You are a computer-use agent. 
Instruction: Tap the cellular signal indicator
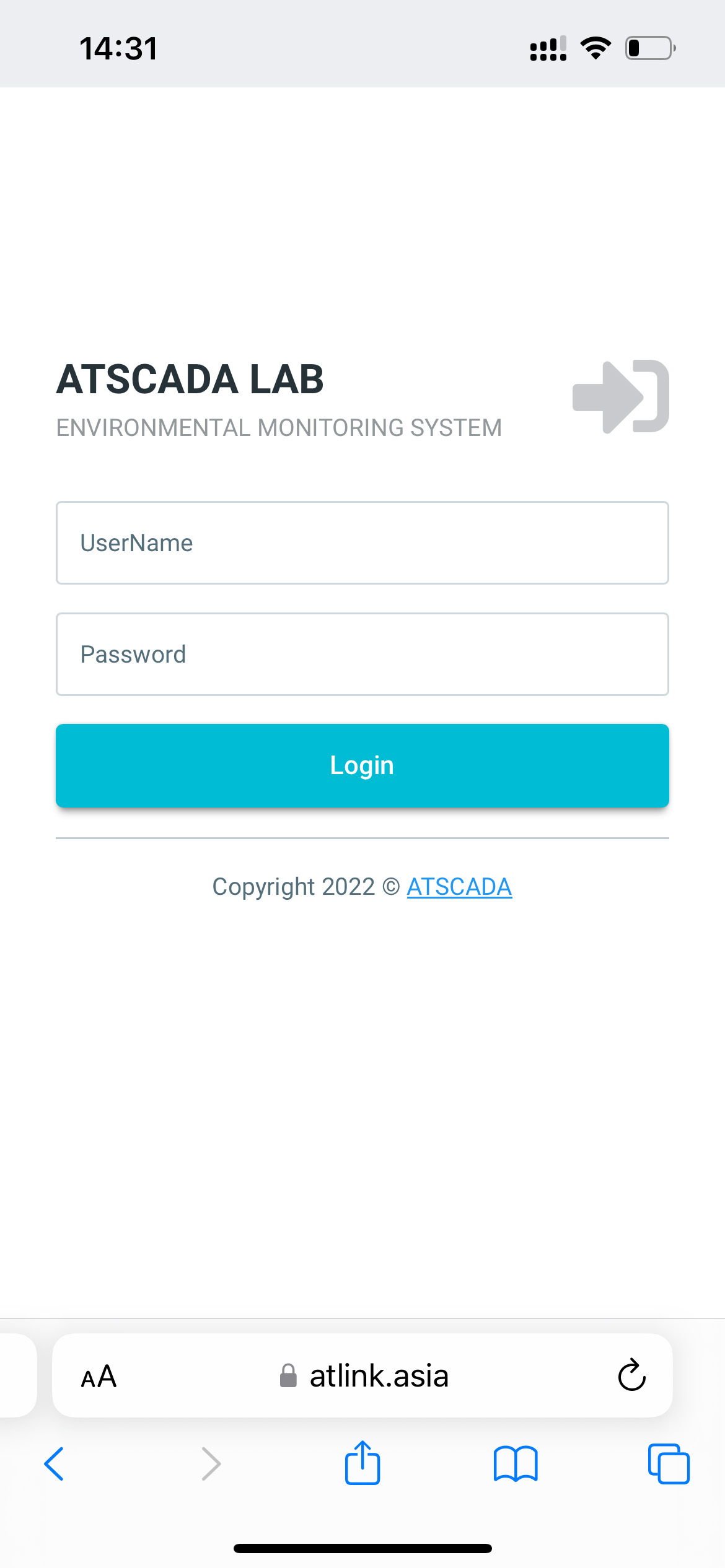click(548, 48)
